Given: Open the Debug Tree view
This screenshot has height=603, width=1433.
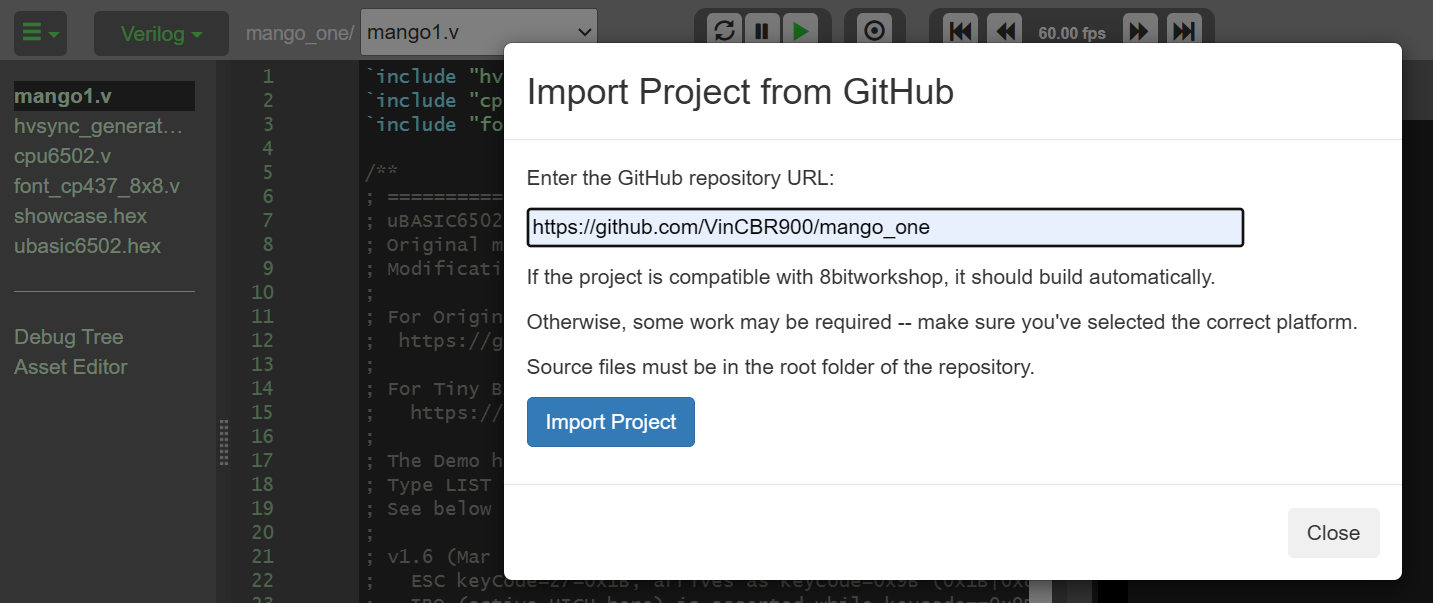Looking at the screenshot, I should point(68,337).
